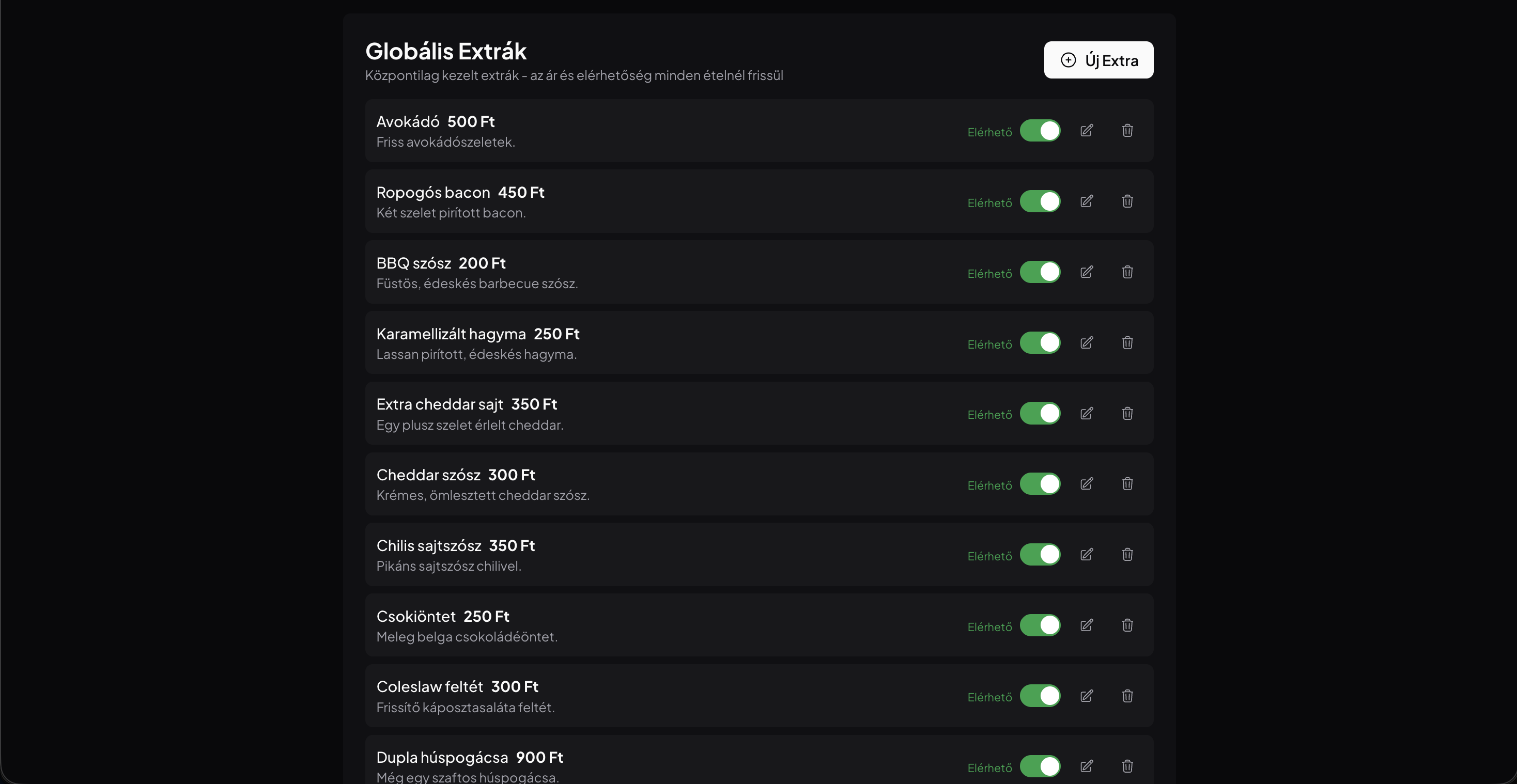Edit the Extra cheddar sajt item
The image size is (1517, 784).
pos(1087,413)
